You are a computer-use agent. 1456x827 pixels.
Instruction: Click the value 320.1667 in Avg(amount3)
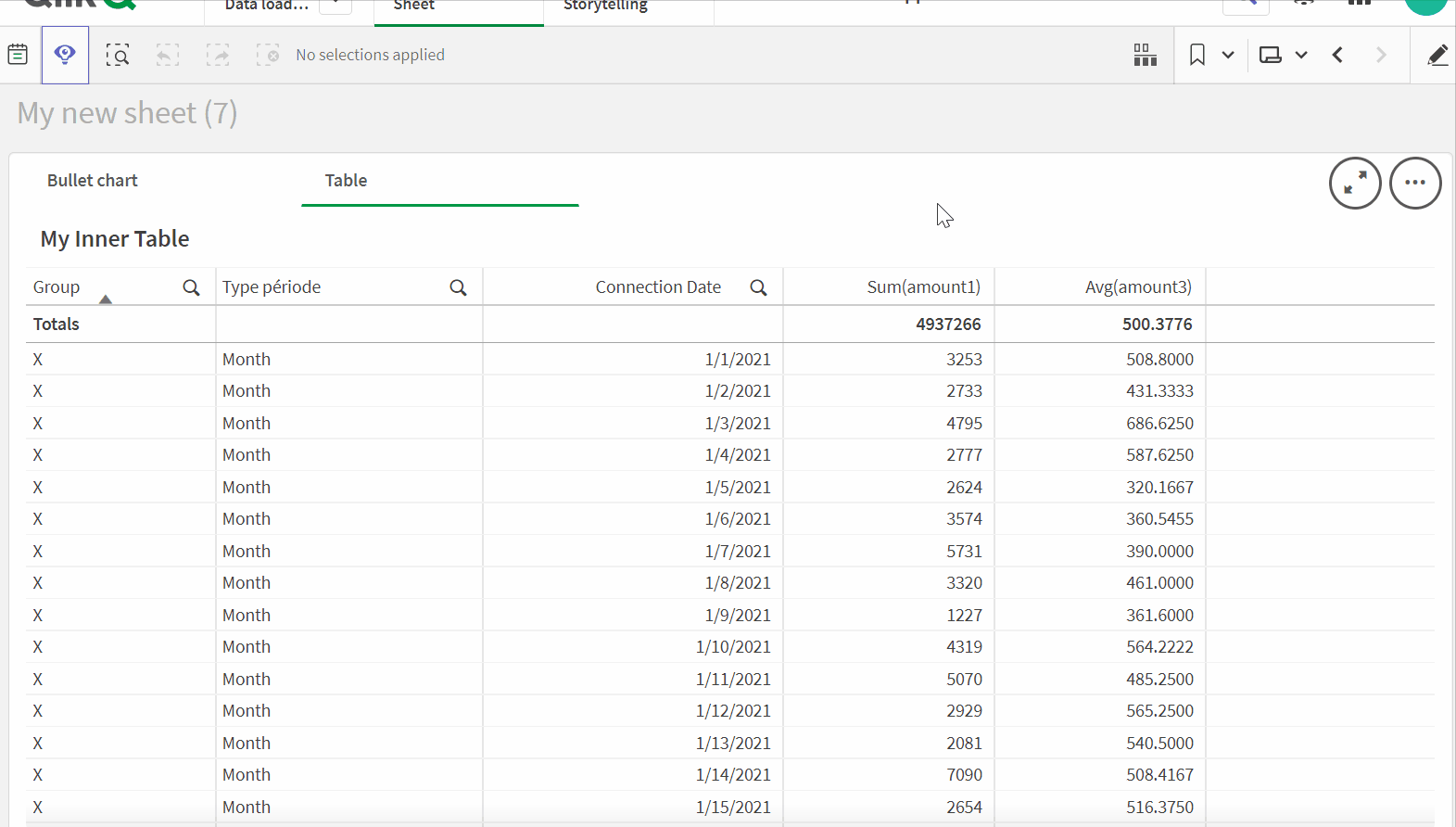[1160, 488]
